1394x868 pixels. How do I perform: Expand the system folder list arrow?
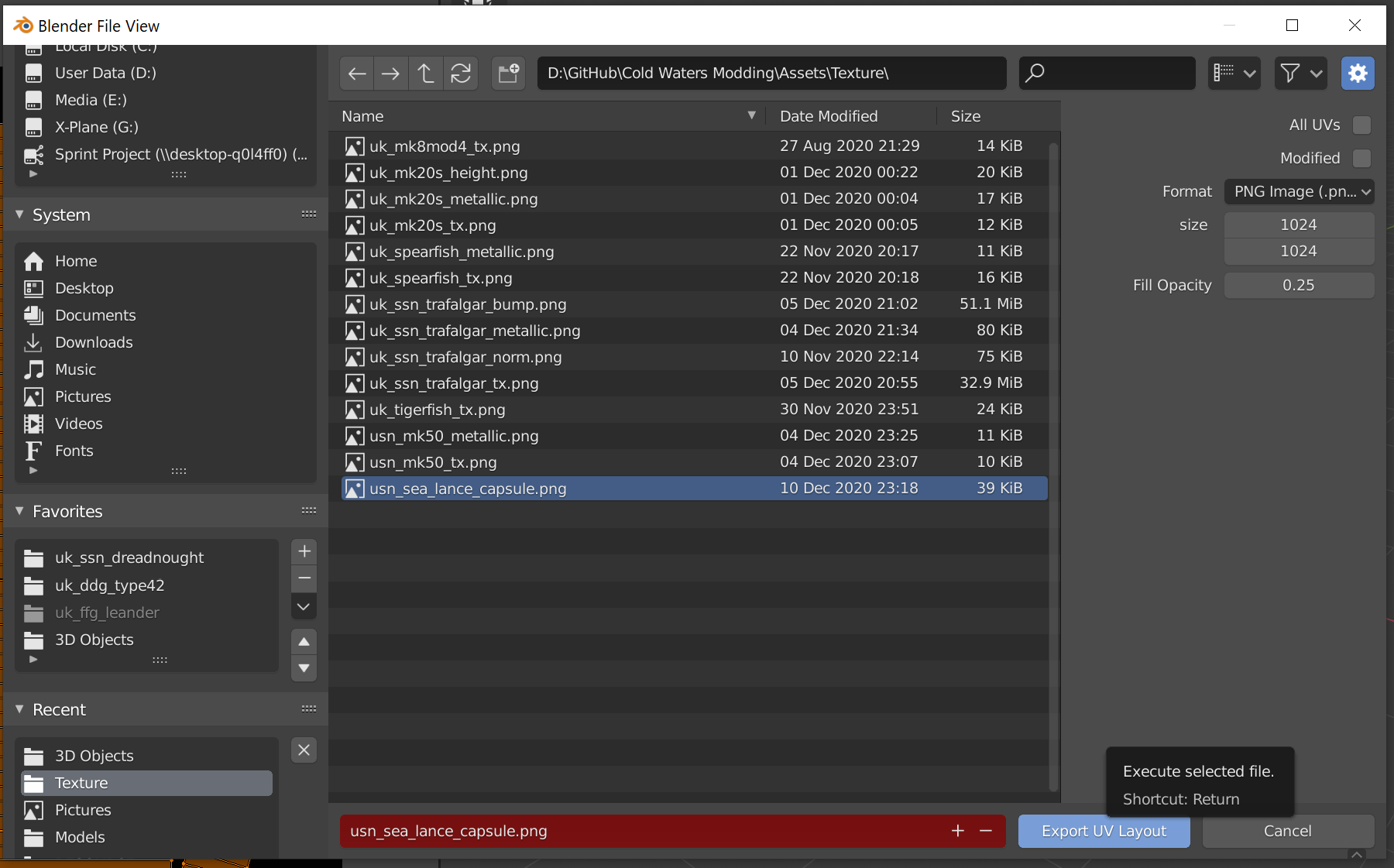click(33, 471)
